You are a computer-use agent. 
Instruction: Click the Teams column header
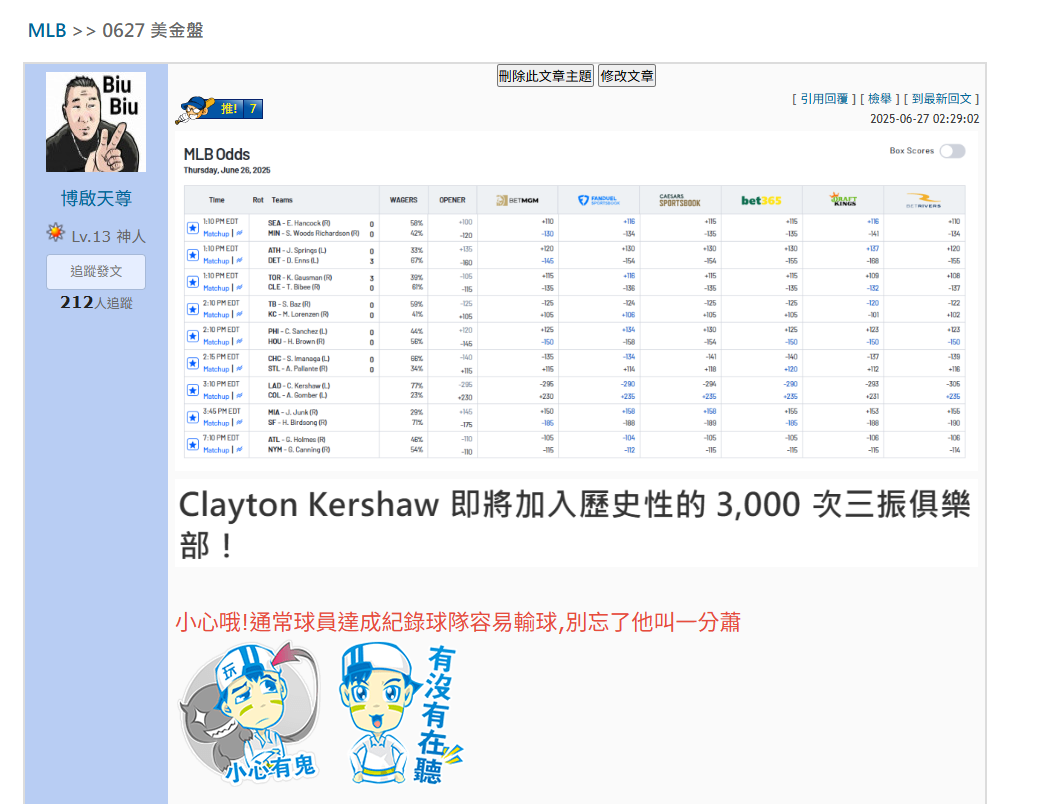[x=282, y=200]
